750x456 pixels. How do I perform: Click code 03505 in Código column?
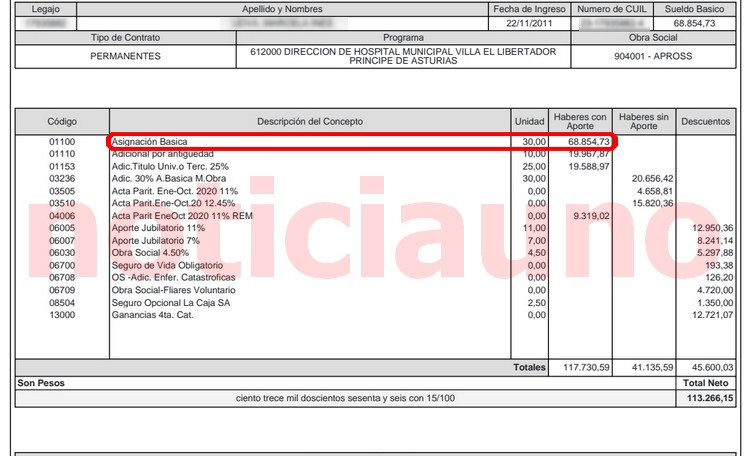(62, 191)
